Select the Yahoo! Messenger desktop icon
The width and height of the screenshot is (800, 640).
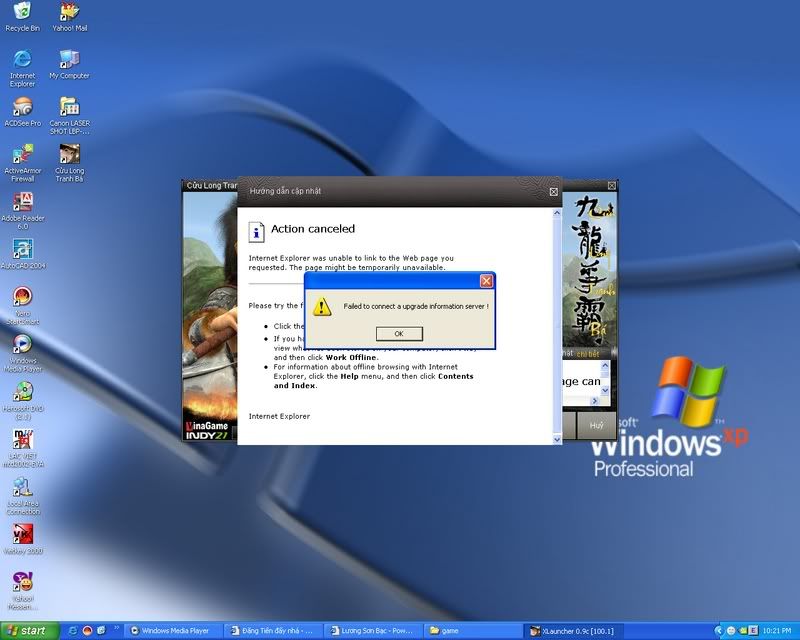[22, 590]
